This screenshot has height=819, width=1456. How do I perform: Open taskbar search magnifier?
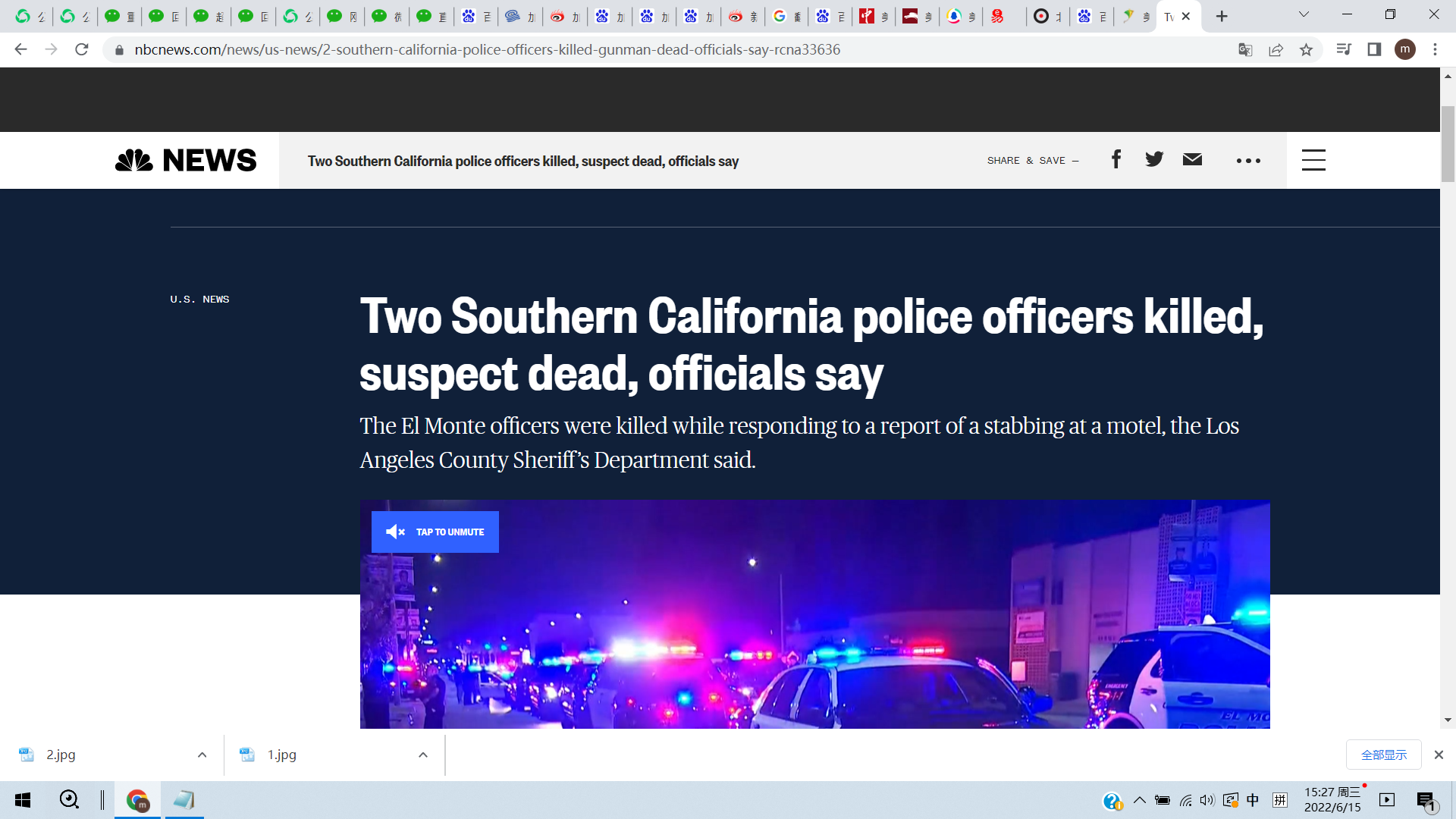tap(69, 800)
